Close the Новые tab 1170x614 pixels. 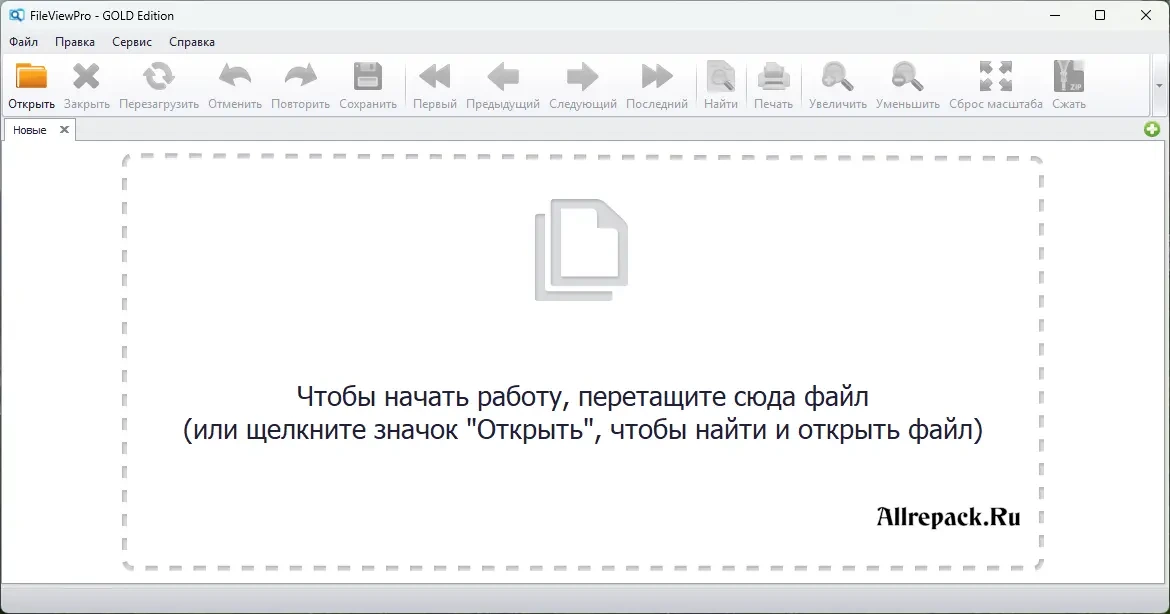point(64,129)
